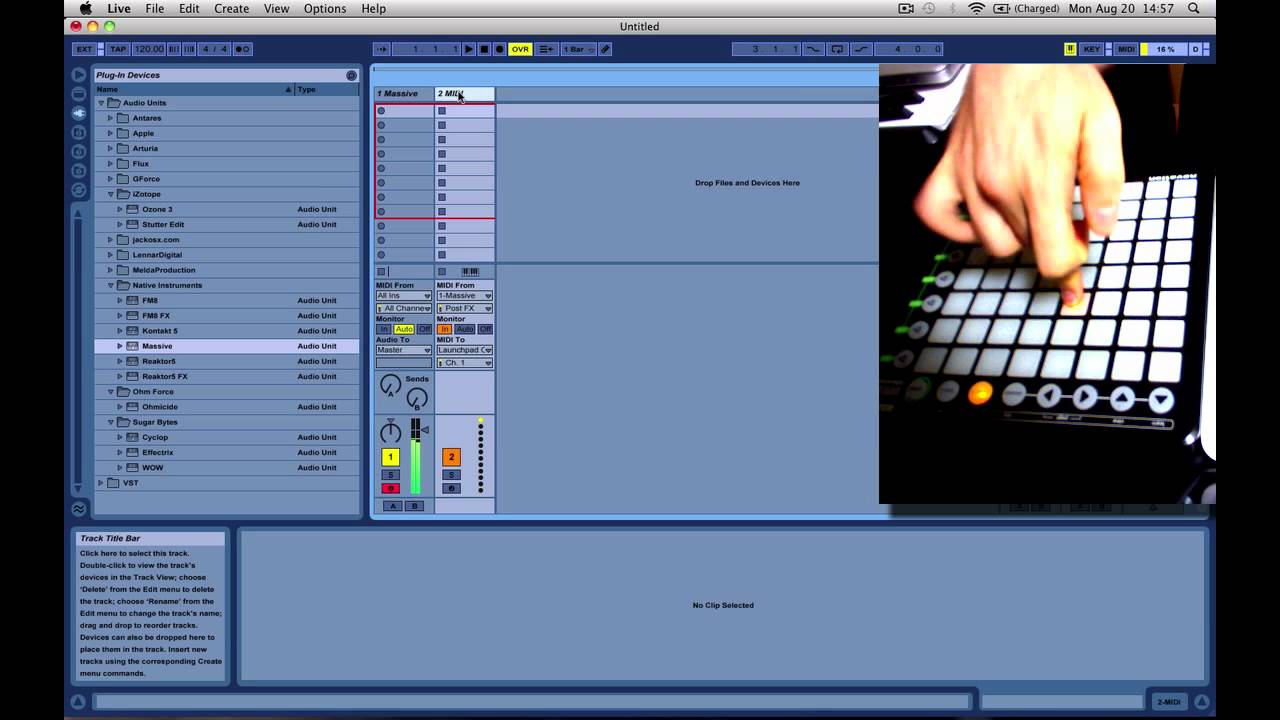Stop playback with the Stop button
The image size is (1280, 720).
pos(484,49)
